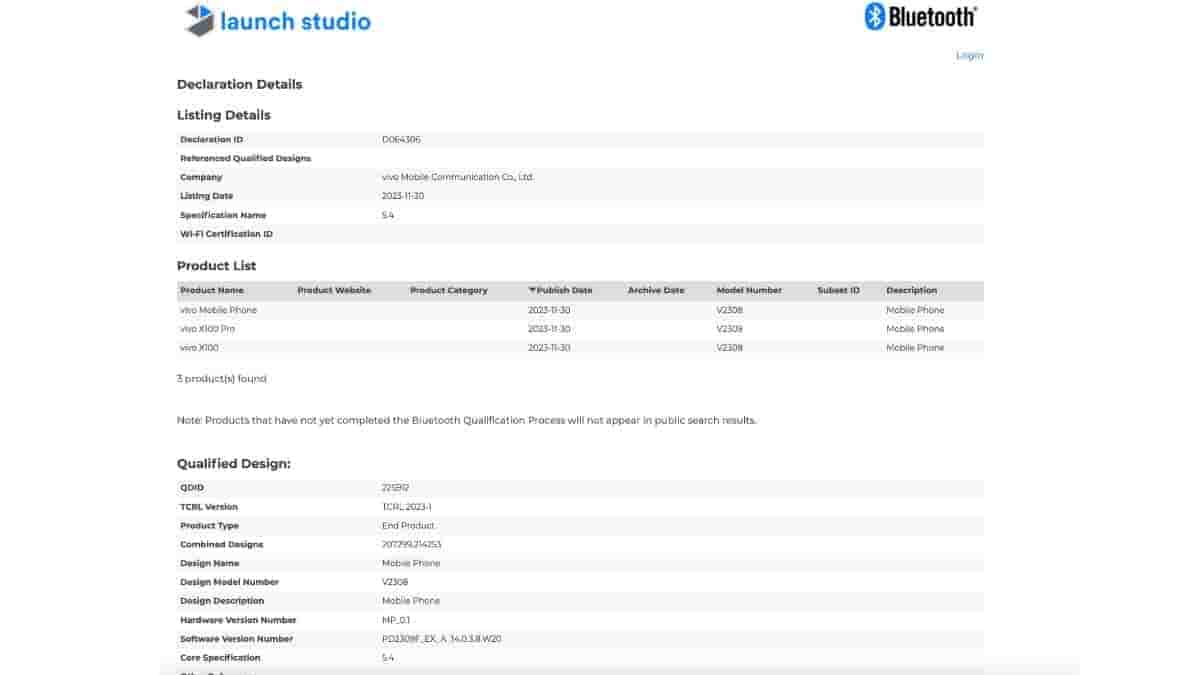Open the Login link
The image size is (1200, 675).
coord(969,55)
